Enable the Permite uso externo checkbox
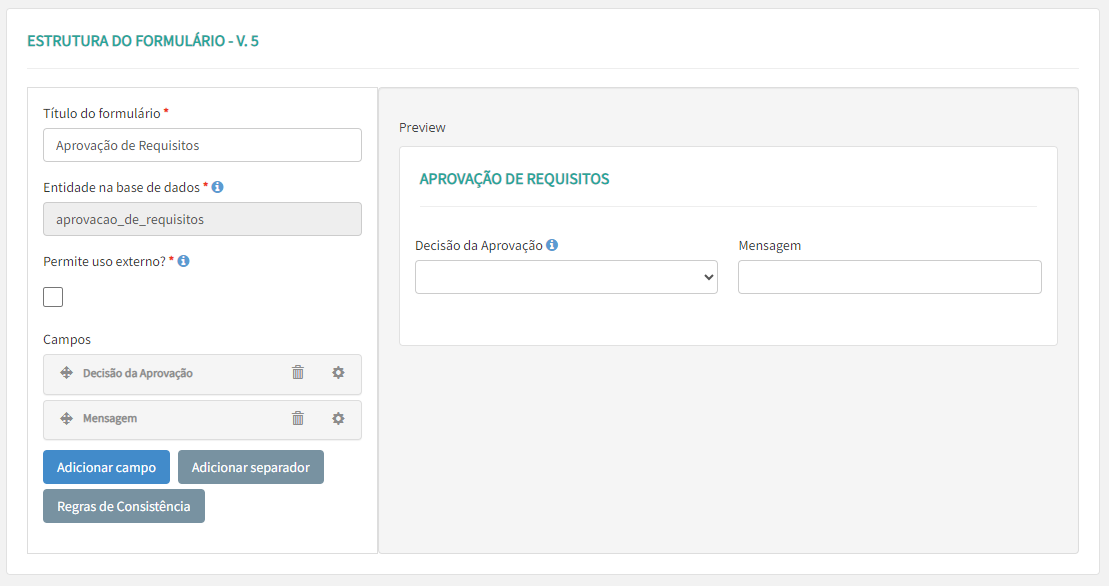 (x=53, y=297)
